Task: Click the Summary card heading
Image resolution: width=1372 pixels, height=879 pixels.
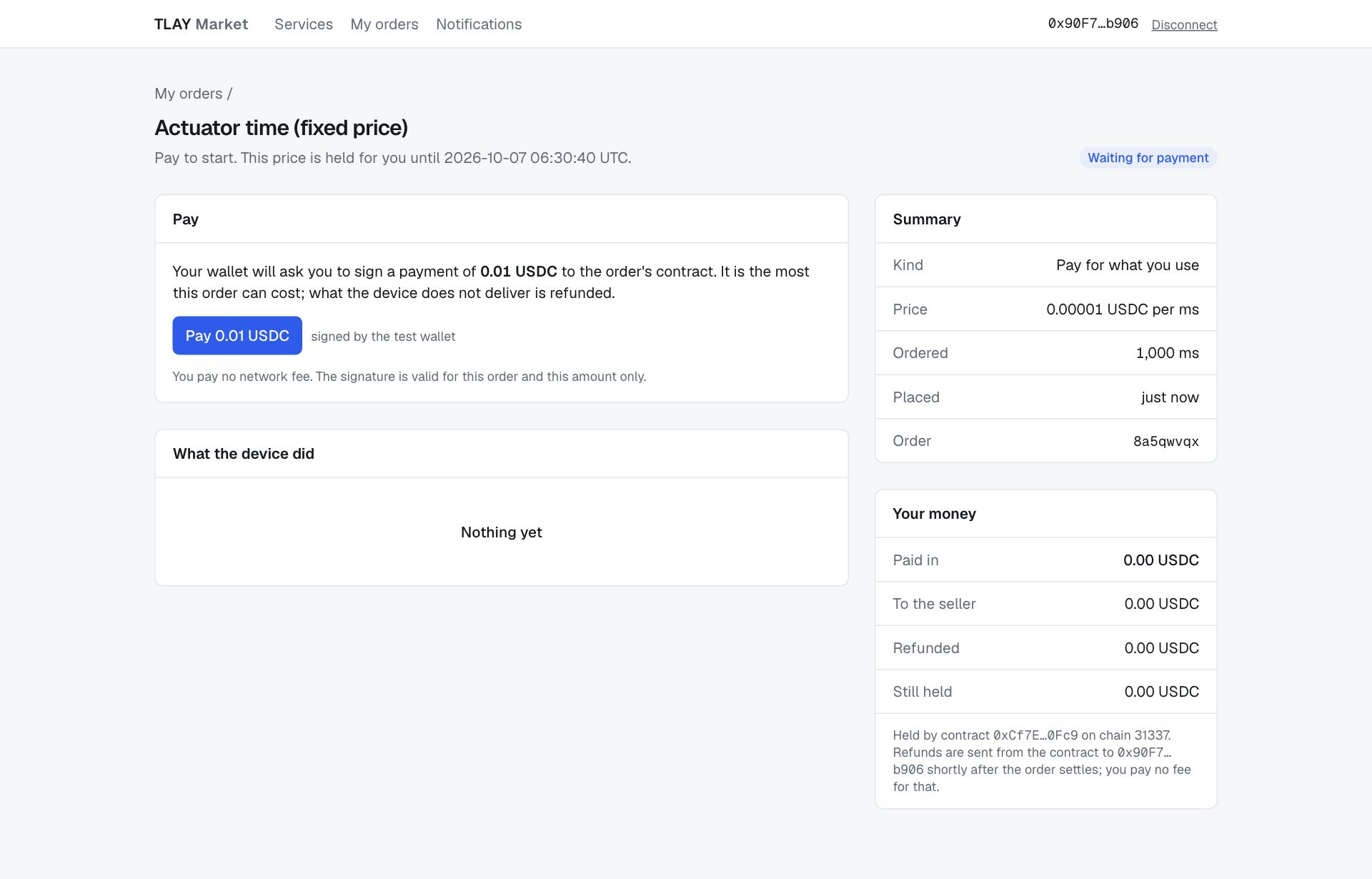Action: click(927, 219)
